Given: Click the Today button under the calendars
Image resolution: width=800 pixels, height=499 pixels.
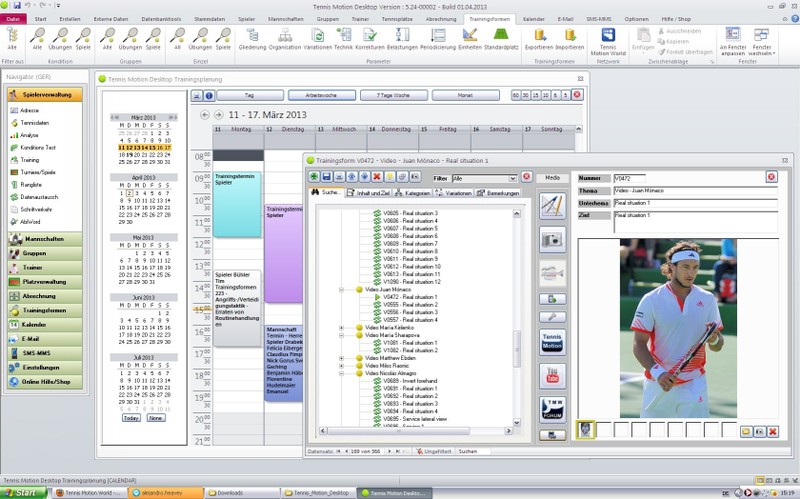Looking at the screenshot, I should click(131, 418).
